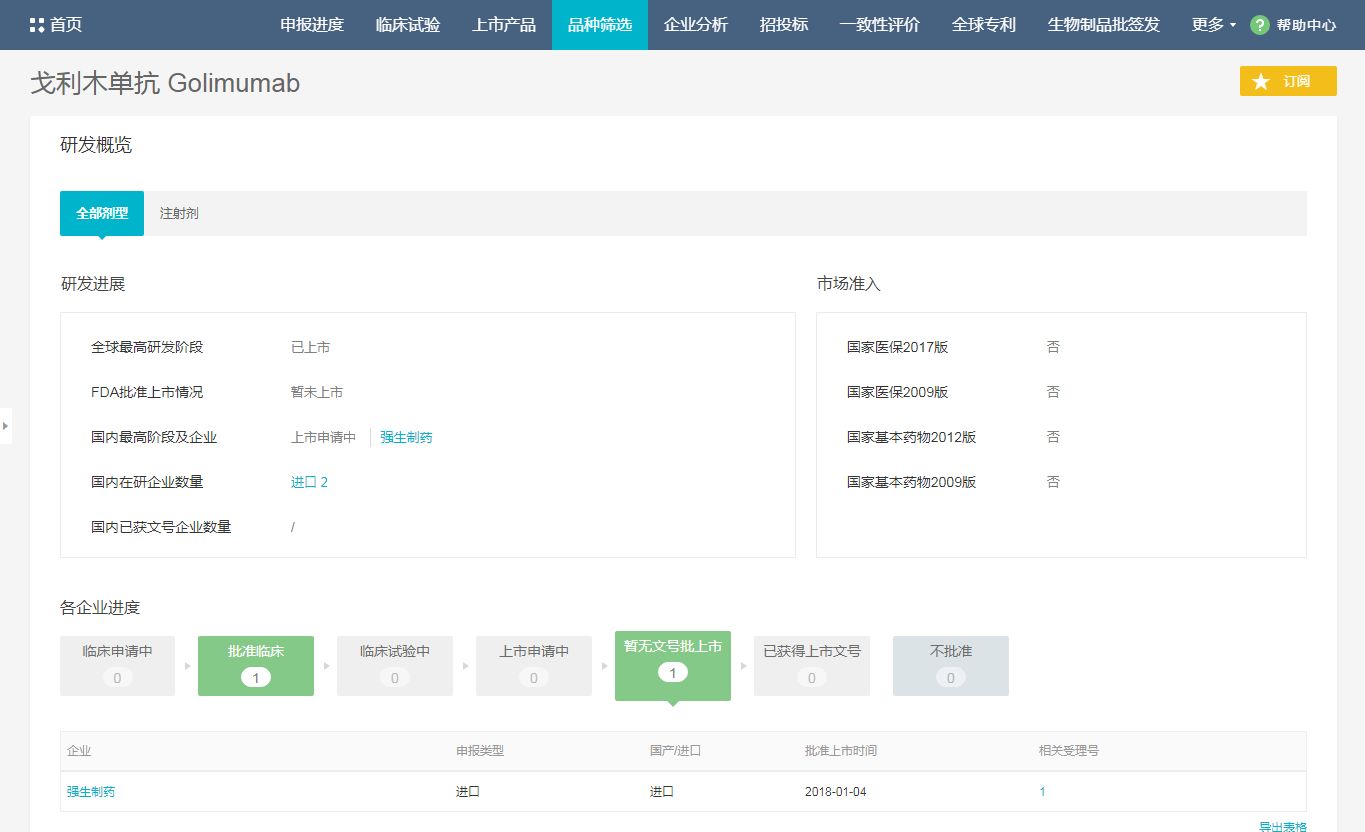Screen dimensions: 1365x832
Task: Open the 上市产品 navigation item
Action: click(504, 25)
